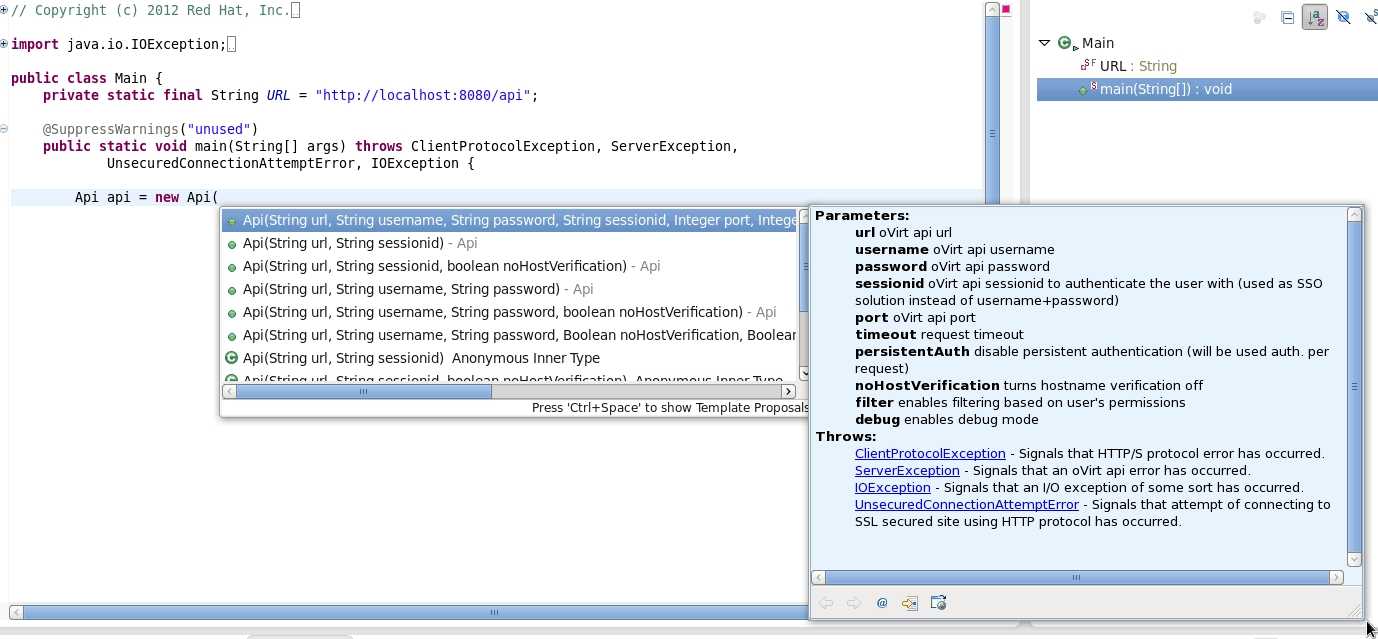Open Javadoc in external browser icon
The height and width of the screenshot is (639, 1378).
tap(938, 603)
